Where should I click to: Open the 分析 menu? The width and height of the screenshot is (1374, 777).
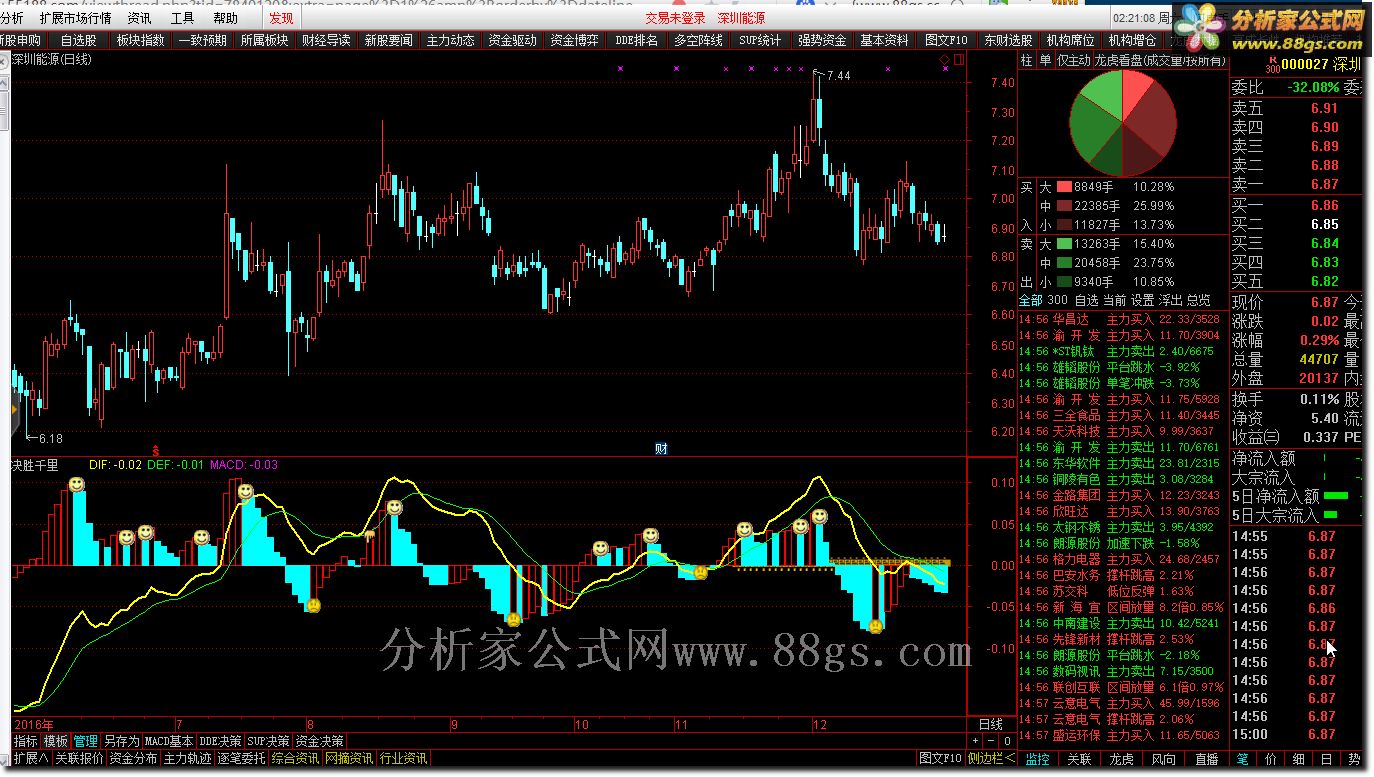12,18
